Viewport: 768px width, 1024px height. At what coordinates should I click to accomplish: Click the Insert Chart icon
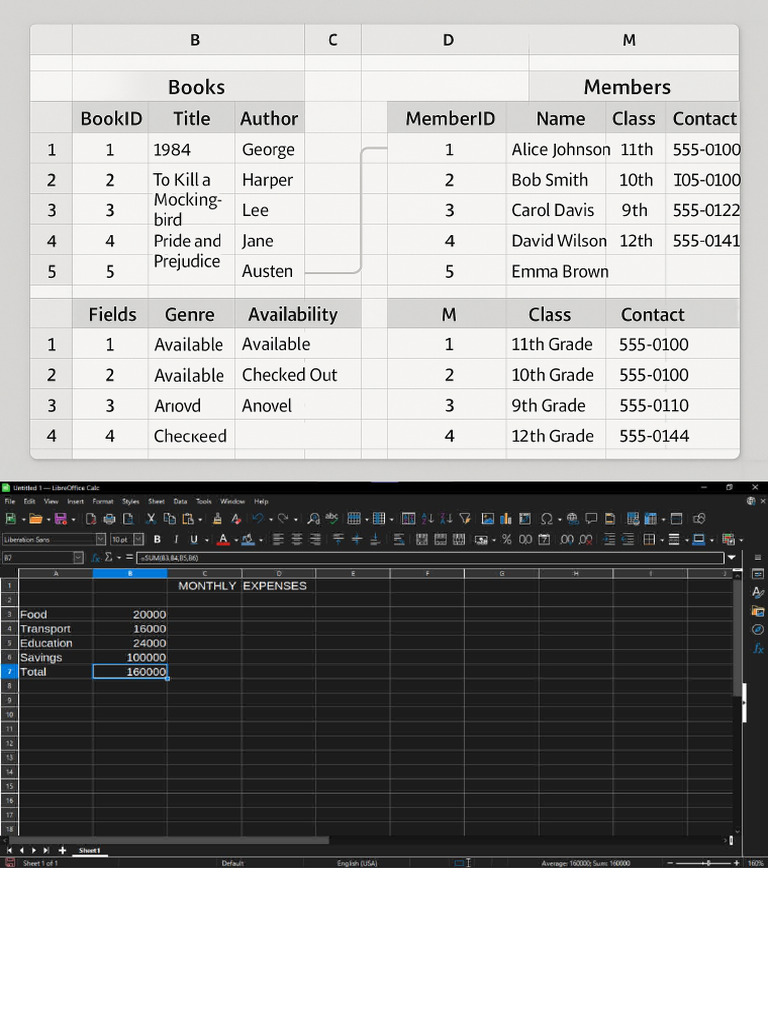tap(505, 519)
